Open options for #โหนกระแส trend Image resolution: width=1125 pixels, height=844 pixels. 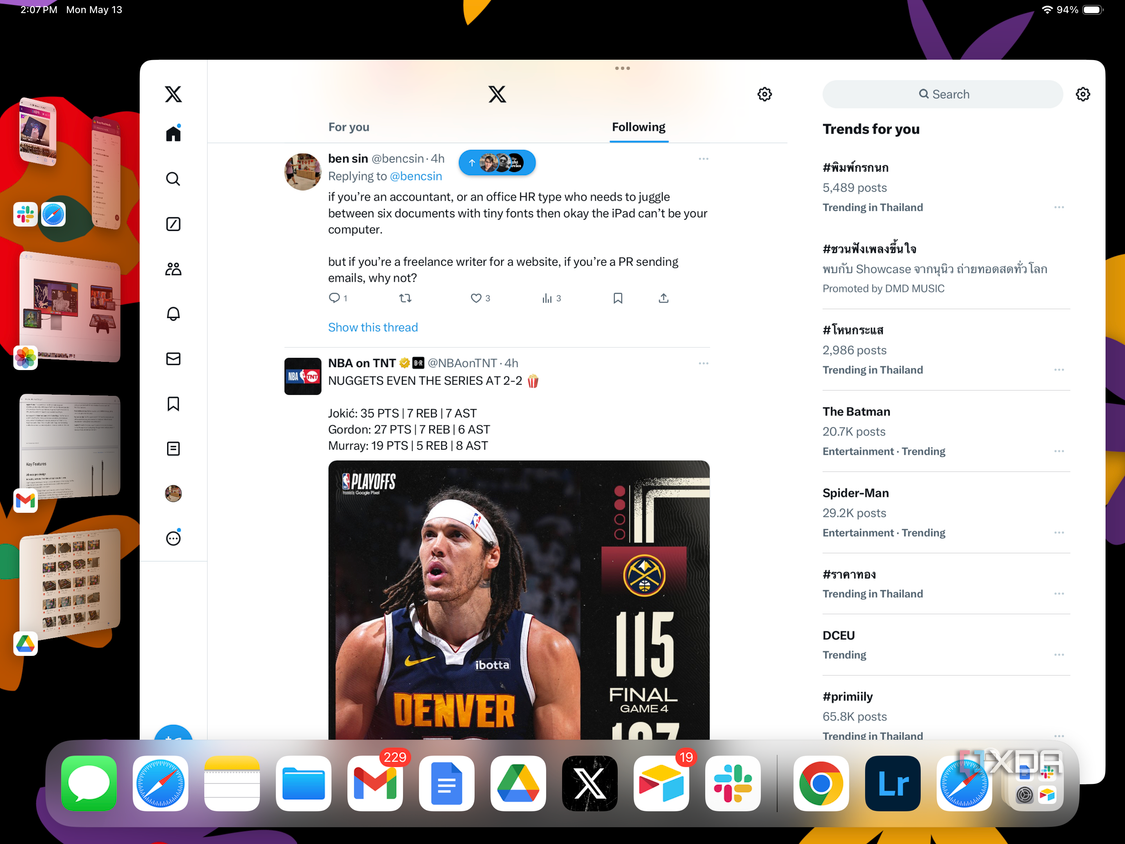[1059, 370]
